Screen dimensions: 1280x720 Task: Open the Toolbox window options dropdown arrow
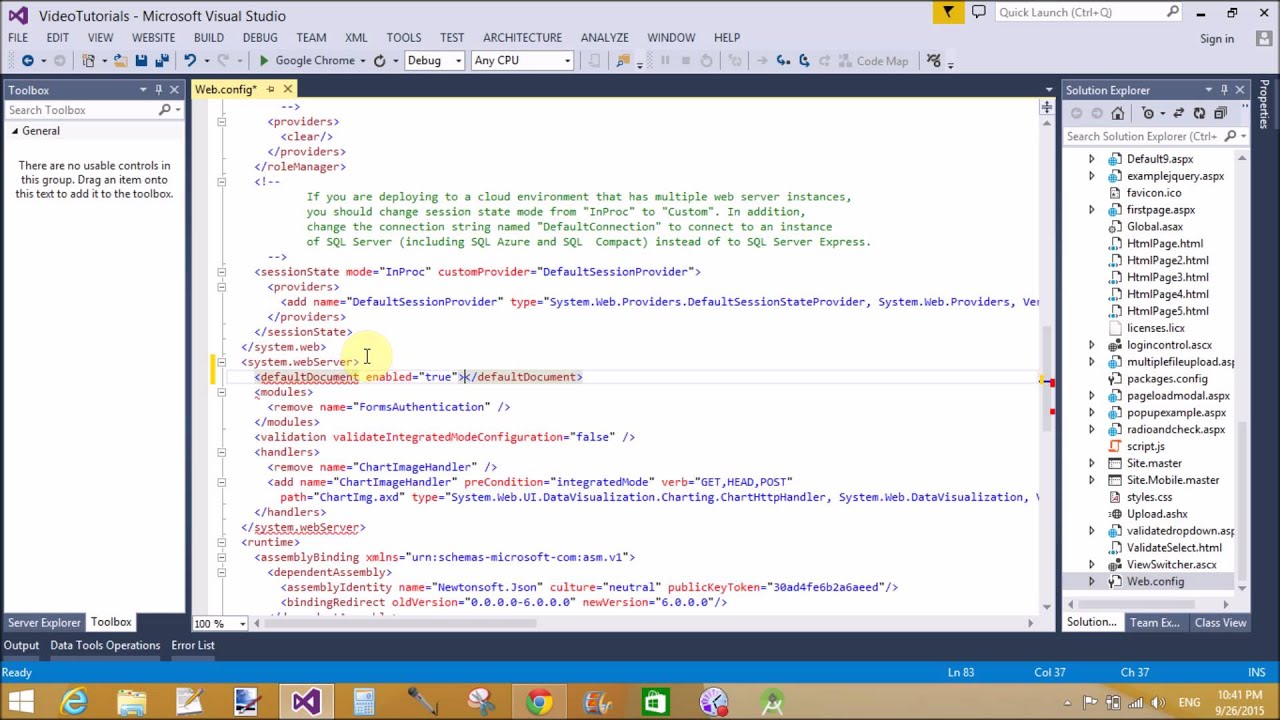tap(143, 90)
